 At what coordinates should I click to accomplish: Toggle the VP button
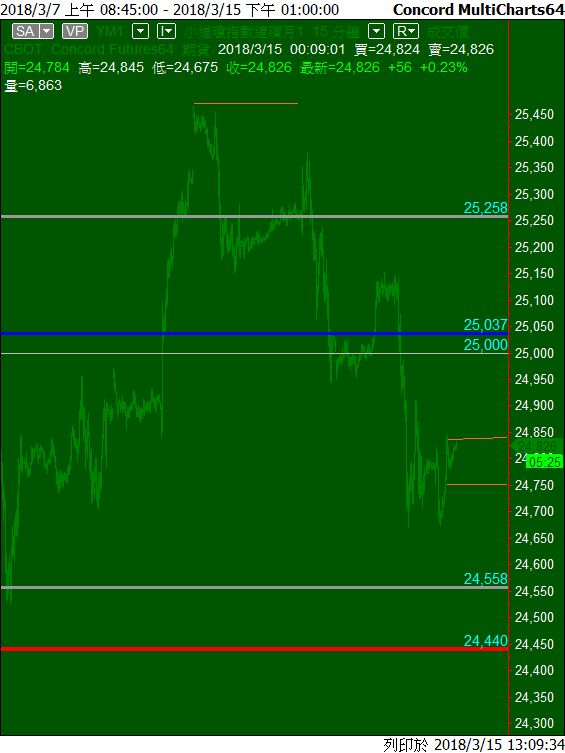pos(75,32)
